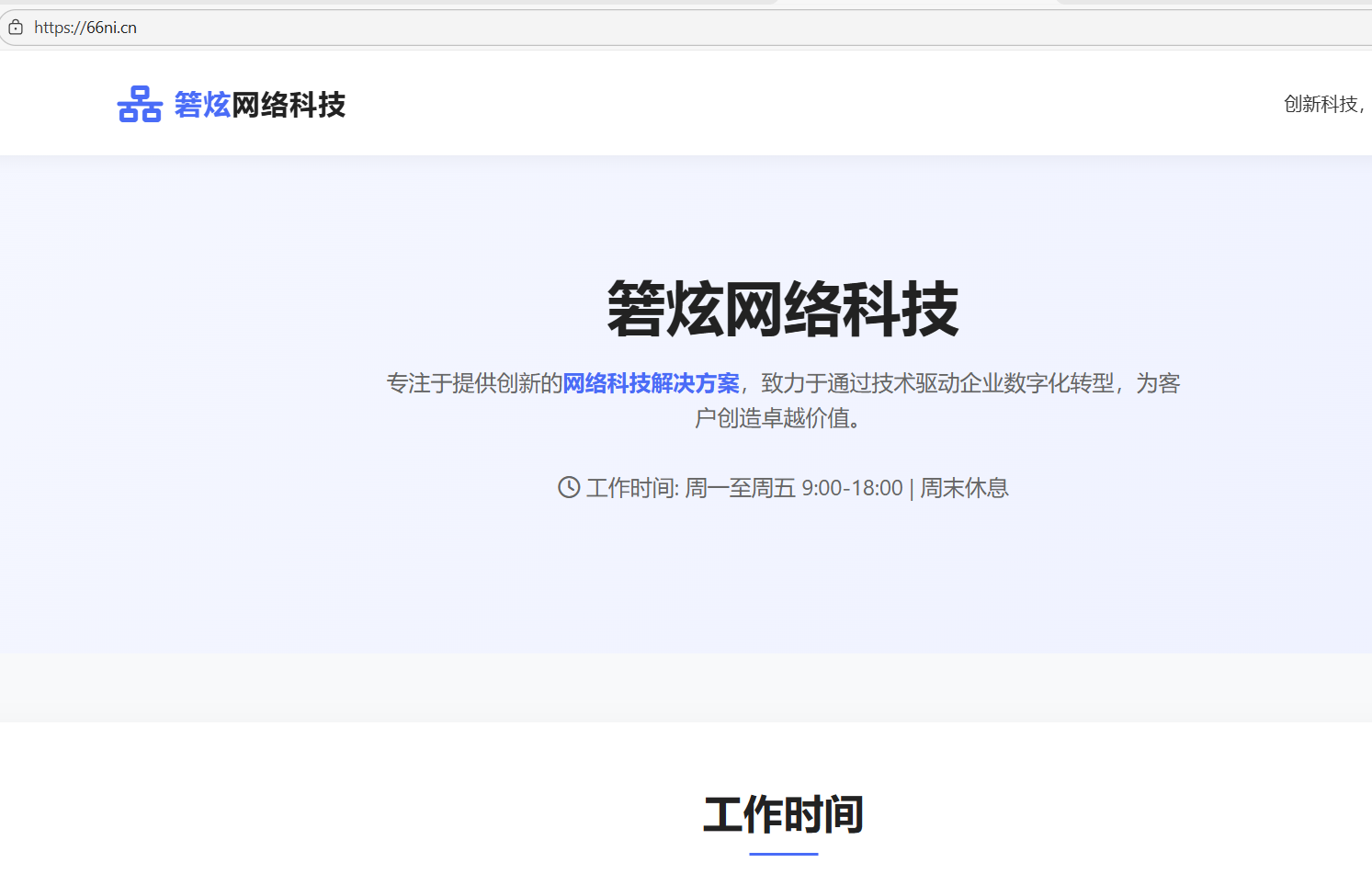Click the 箬炫网络科技 header brand name
This screenshot has height=874, width=1372.
(260, 105)
